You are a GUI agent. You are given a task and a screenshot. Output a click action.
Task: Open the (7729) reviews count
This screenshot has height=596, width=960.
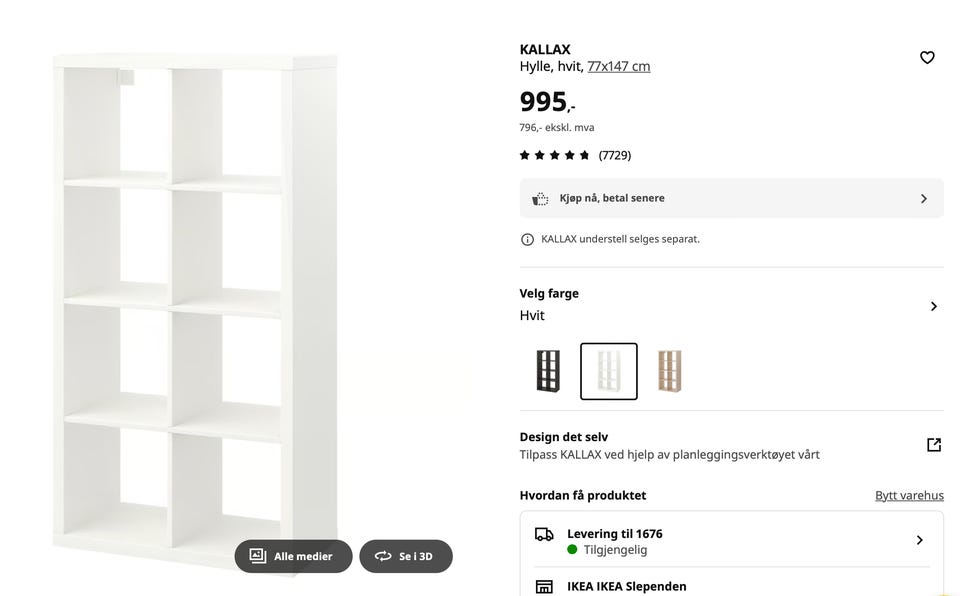click(615, 155)
